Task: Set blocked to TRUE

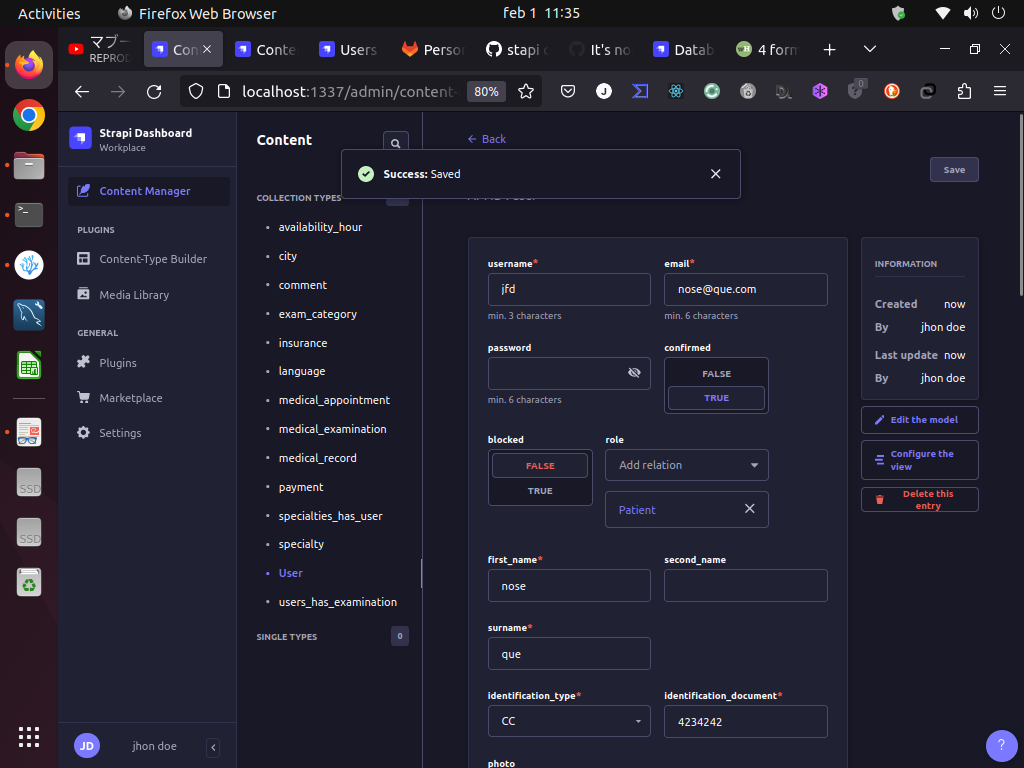Action: [x=540, y=490]
